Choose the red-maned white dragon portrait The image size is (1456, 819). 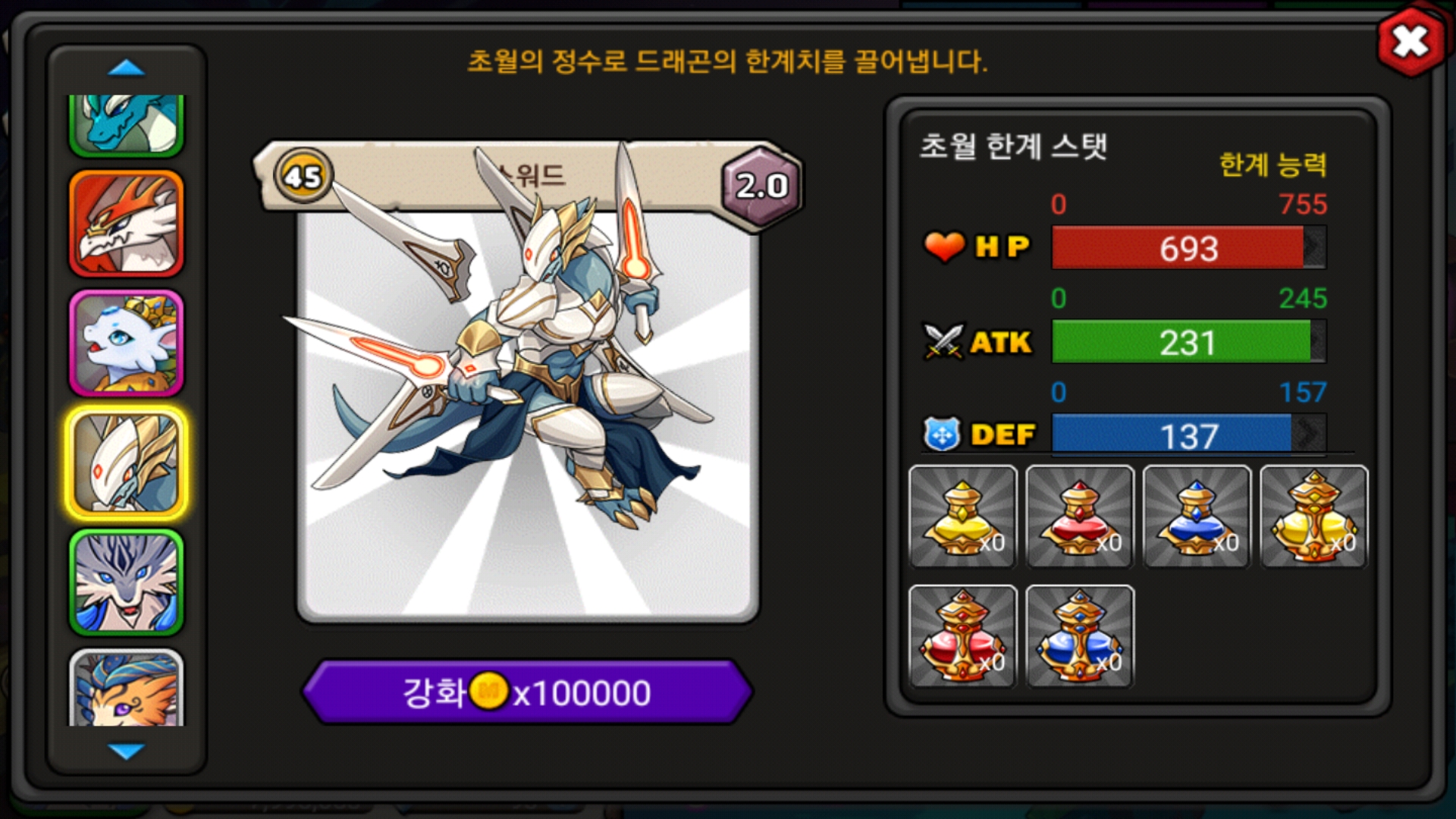coord(127,224)
